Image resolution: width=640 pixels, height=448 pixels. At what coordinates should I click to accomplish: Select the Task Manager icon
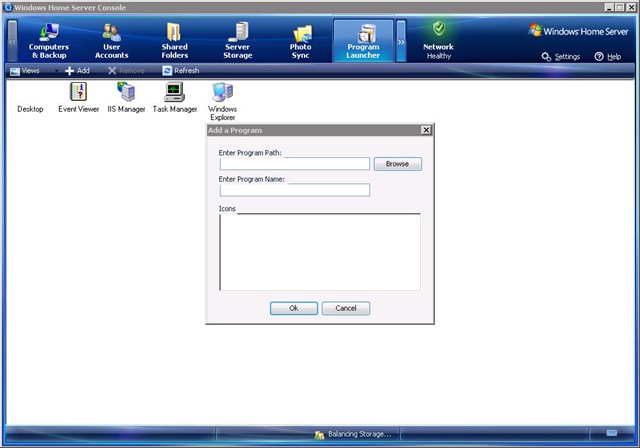[175, 98]
